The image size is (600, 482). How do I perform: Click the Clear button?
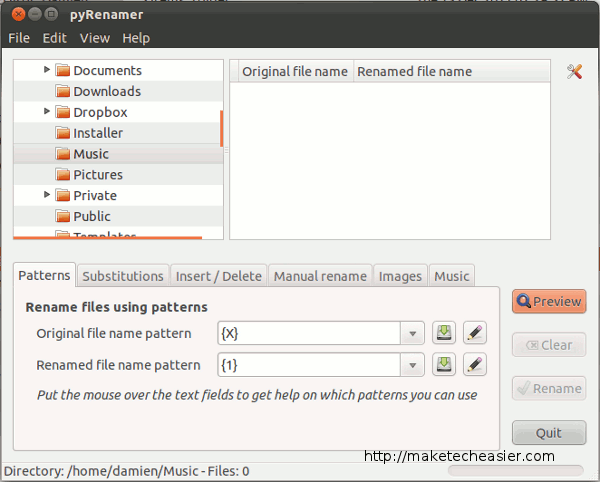coord(549,345)
